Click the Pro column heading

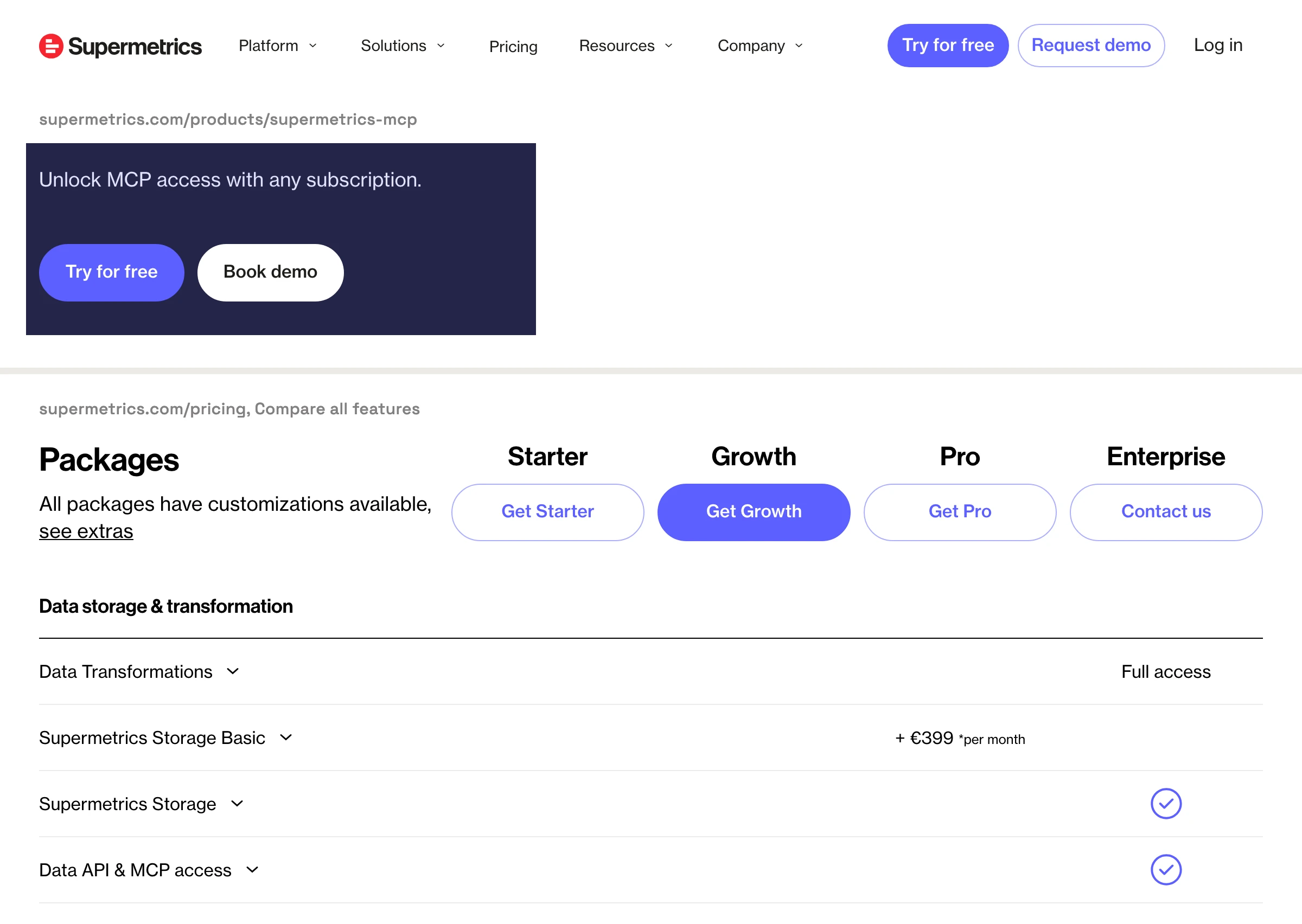pyautogui.click(x=960, y=457)
